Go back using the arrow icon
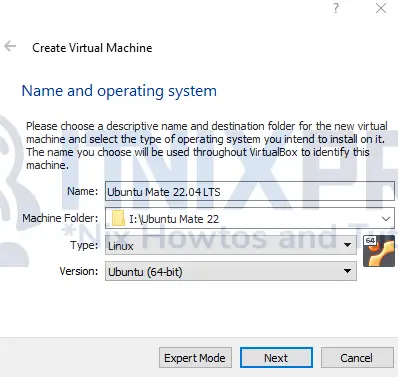Viewport: 398px width, 377px height. point(10,46)
